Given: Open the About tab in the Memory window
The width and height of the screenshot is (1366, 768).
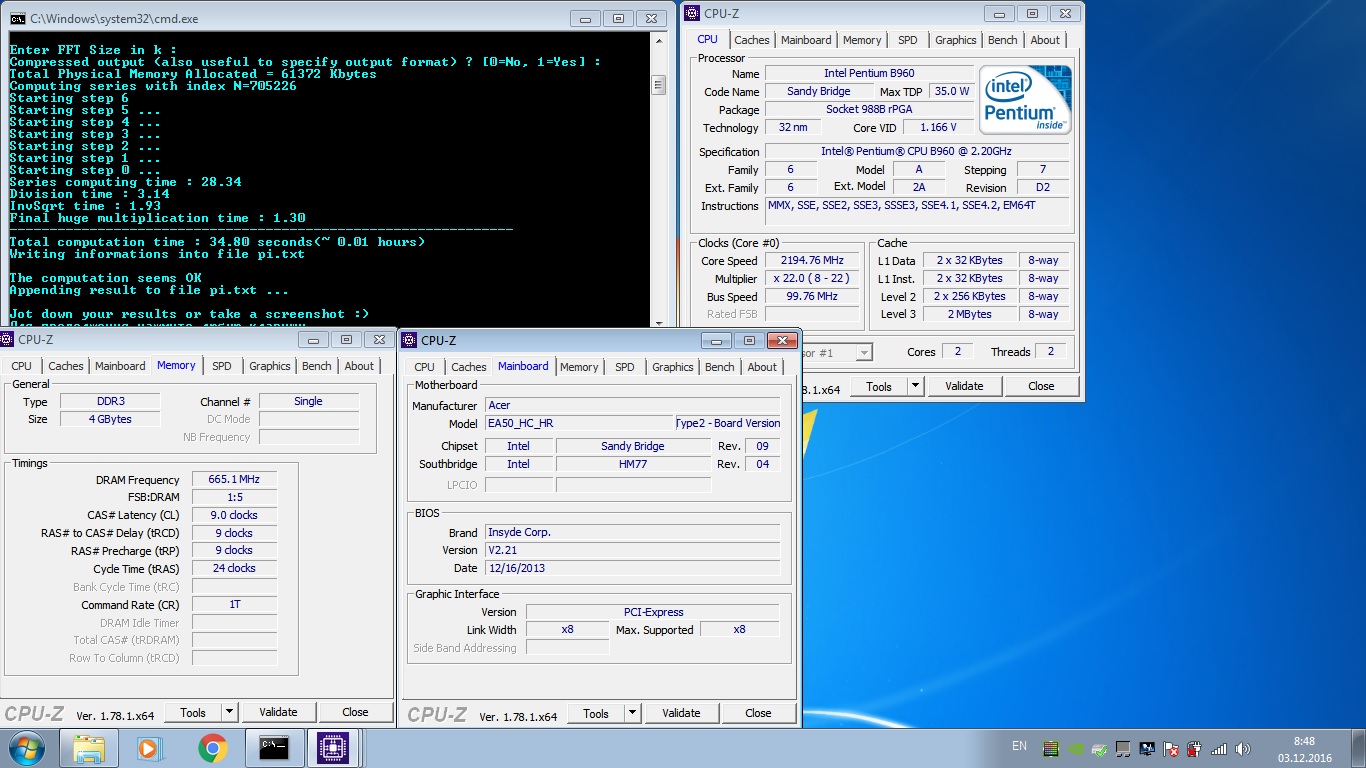Looking at the screenshot, I should [359, 366].
